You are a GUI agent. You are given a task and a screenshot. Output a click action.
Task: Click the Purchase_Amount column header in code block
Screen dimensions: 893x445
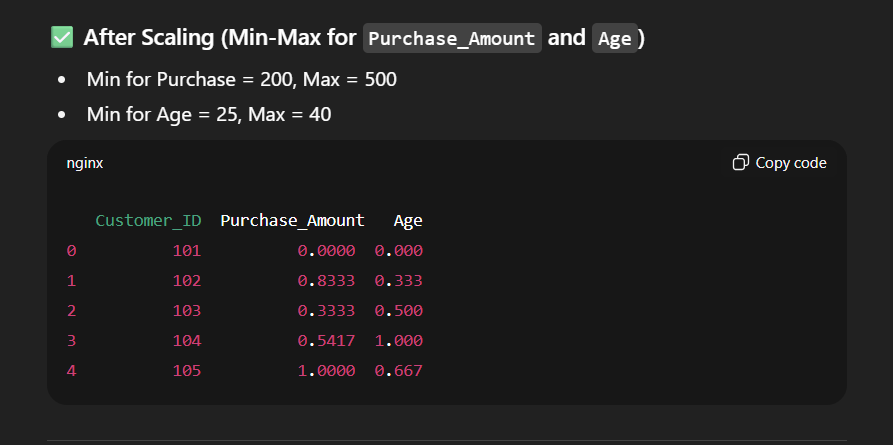(292, 220)
